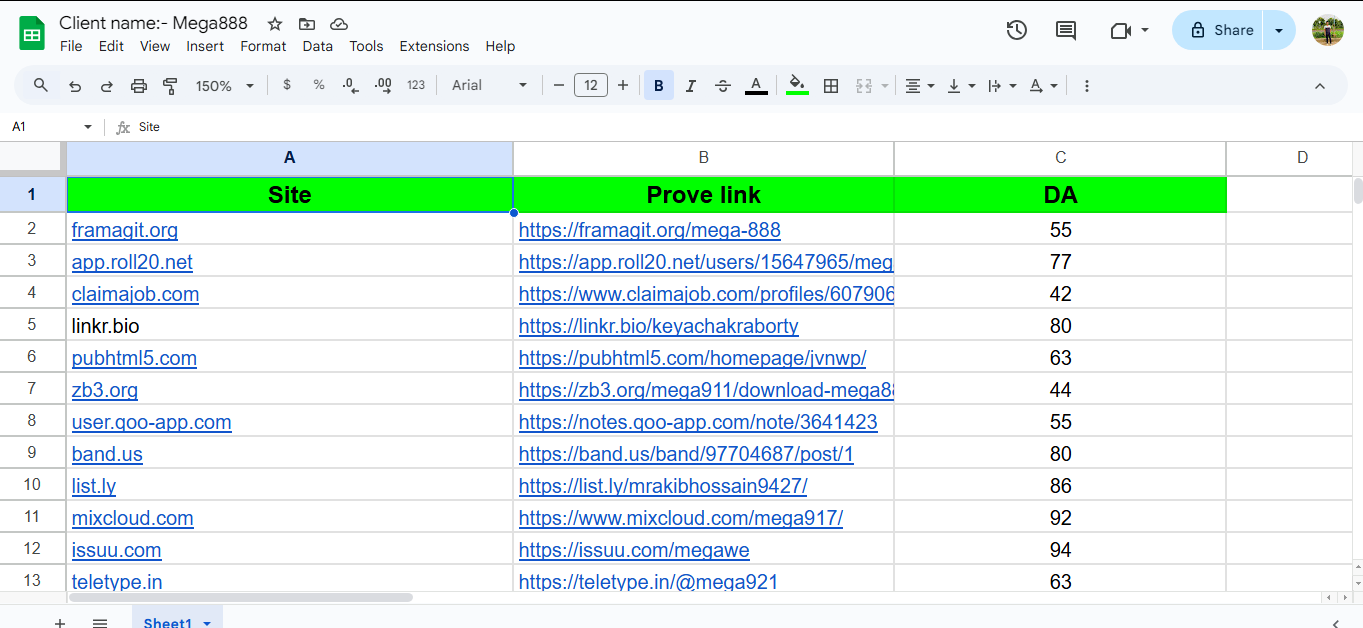Open the Arial font dropdown
This screenshot has height=628, width=1363.
click(489, 86)
